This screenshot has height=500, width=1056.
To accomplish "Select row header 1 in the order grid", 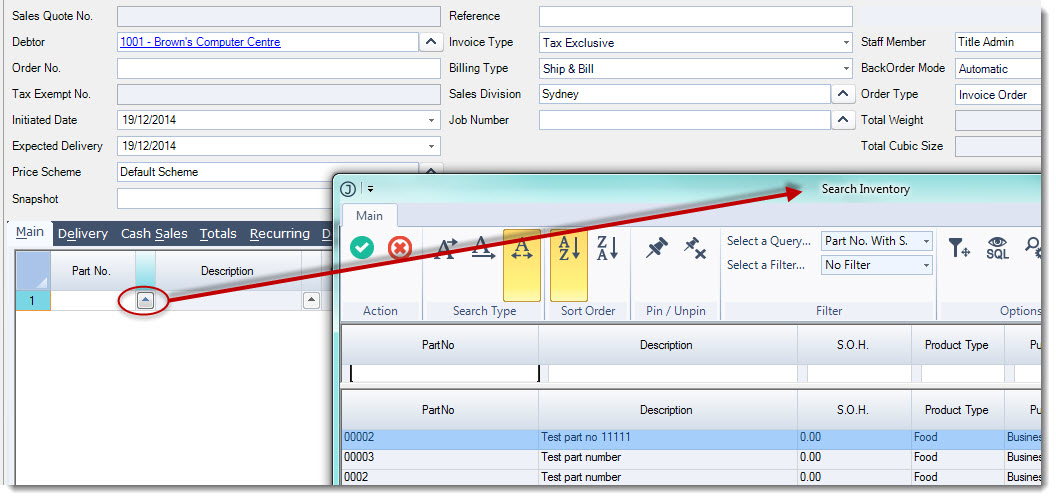I will tap(32, 301).
